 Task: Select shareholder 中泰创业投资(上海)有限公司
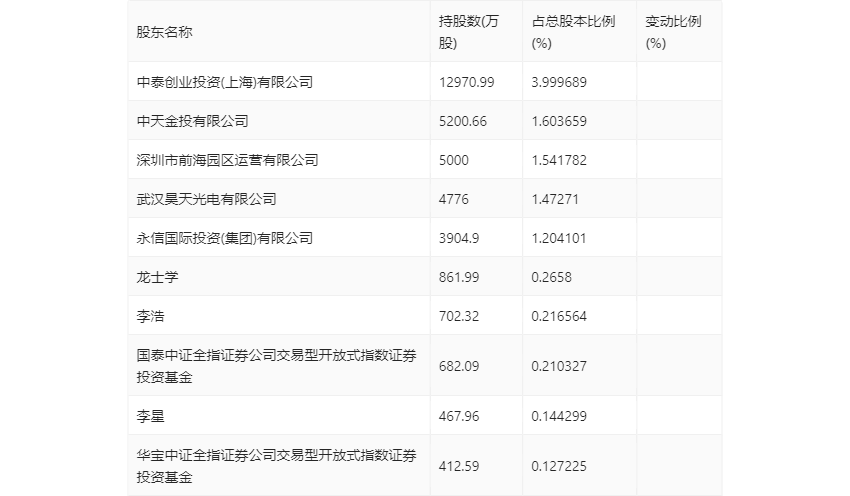point(224,82)
